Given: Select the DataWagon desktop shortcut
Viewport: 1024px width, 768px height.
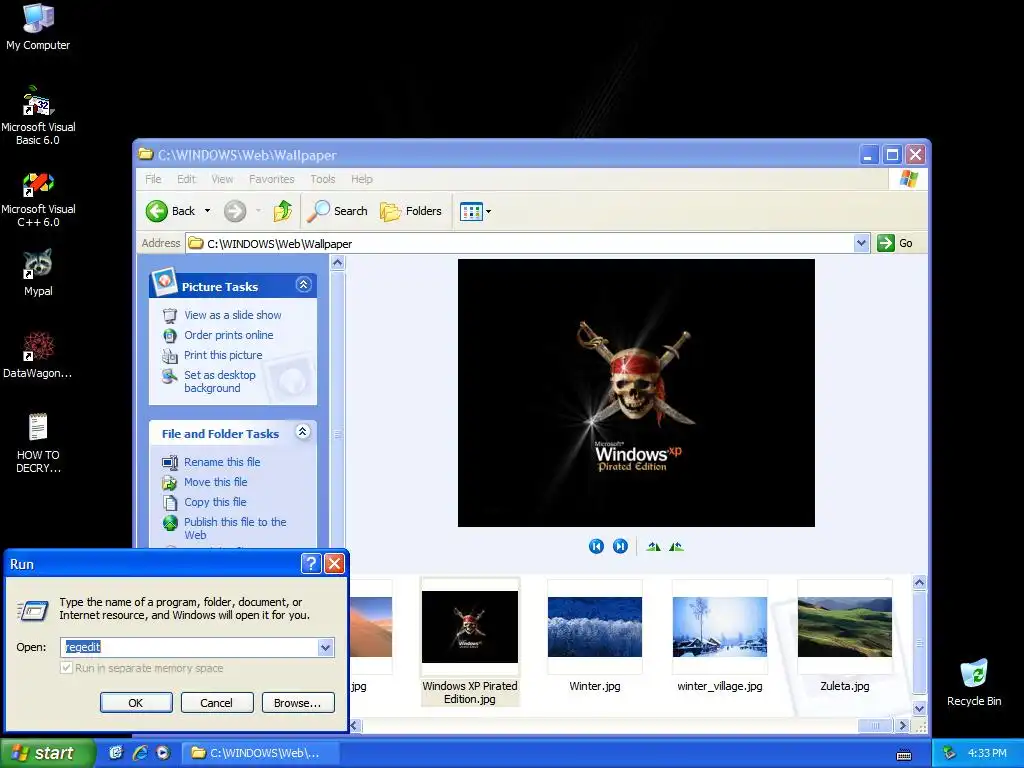Looking at the screenshot, I should tap(38, 355).
